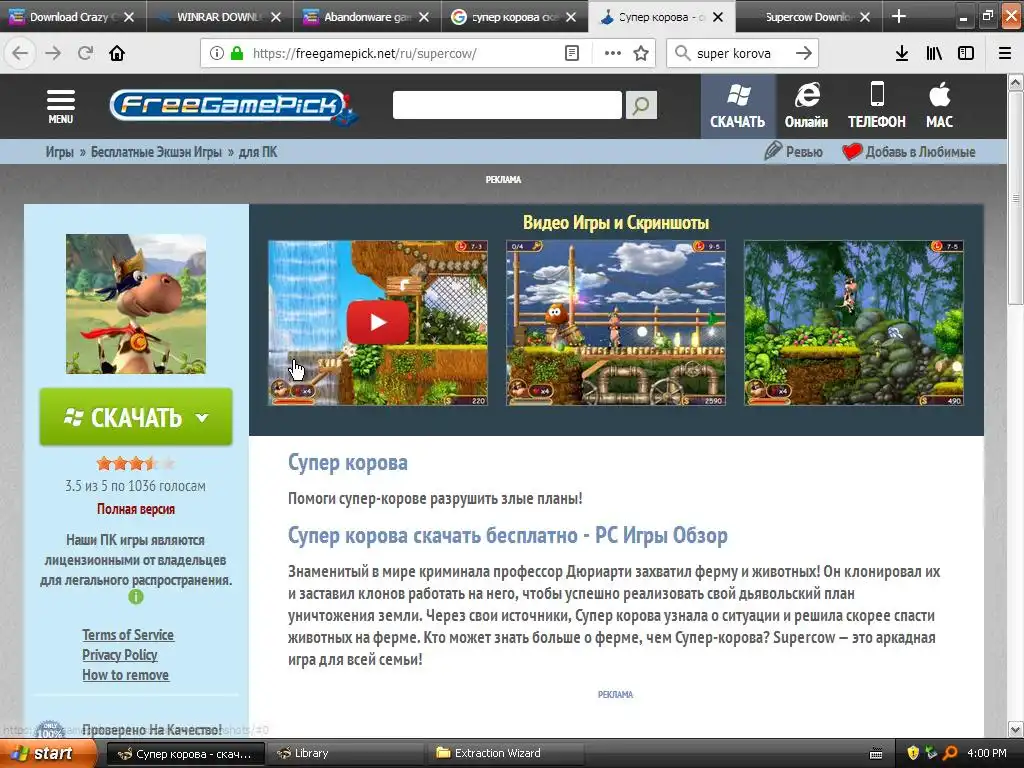The width and height of the screenshot is (1024, 768).
Task: Add to favorites via red heart link
Action: (909, 152)
